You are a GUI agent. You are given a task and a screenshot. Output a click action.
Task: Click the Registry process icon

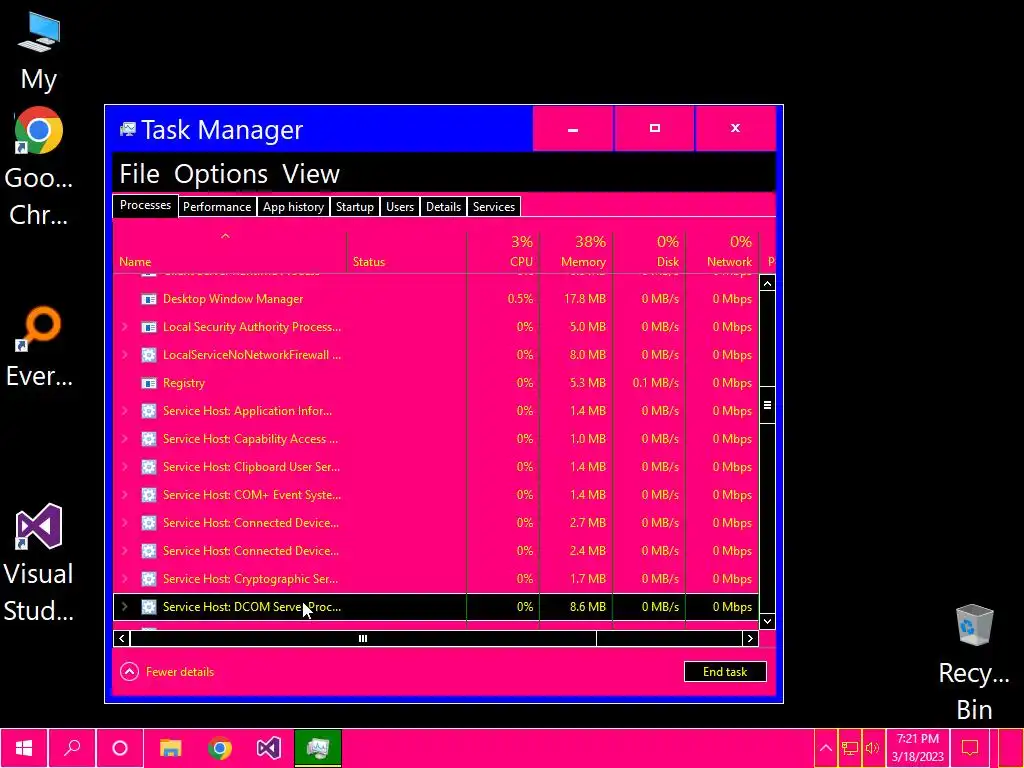(x=149, y=383)
